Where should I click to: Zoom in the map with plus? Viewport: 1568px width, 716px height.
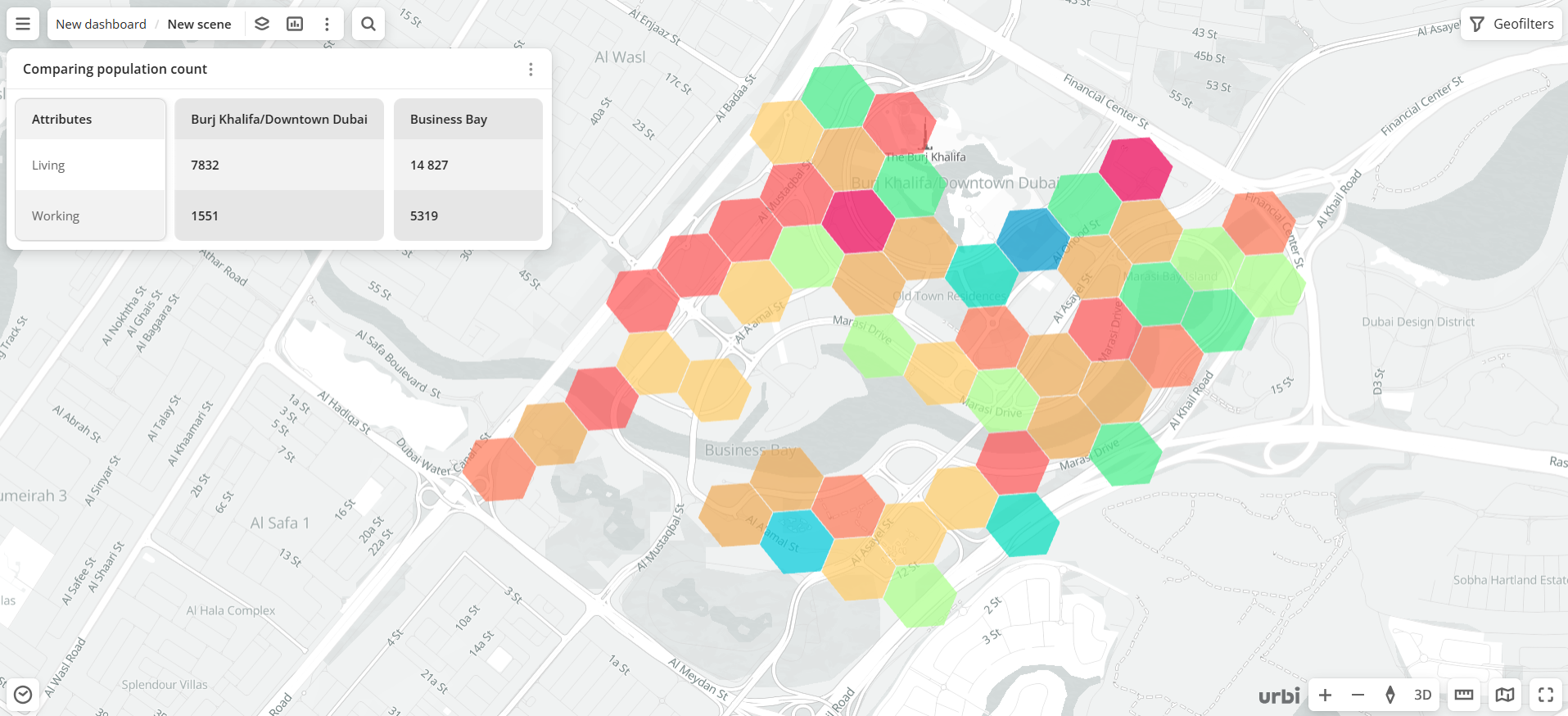1325,695
